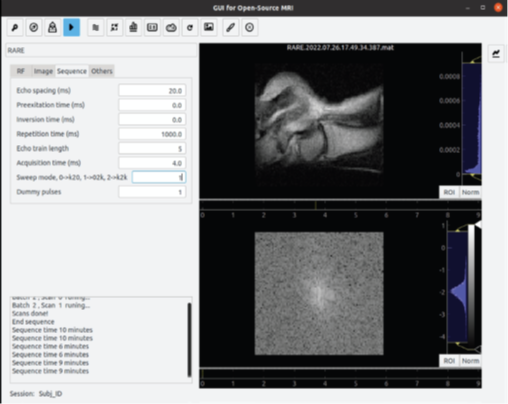The image size is (508, 404).
Task: Edit the Preexitation time (ms) field
Action: pos(152,105)
